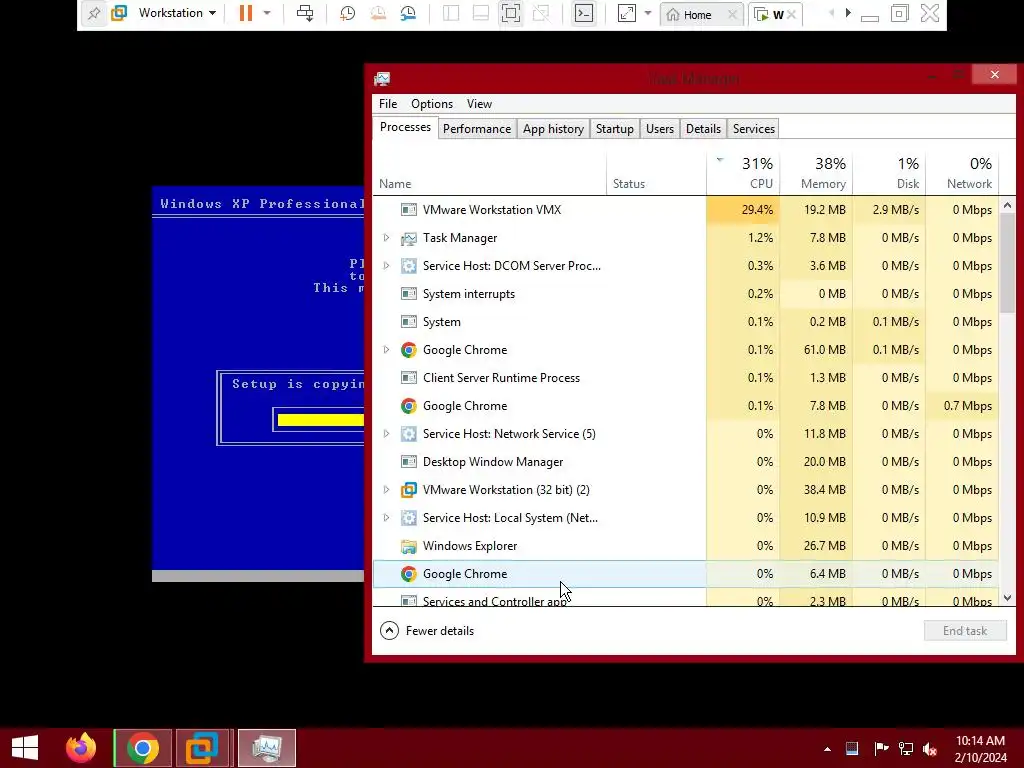Collapse view with Fewer details
Image resolution: width=1024 pixels, height=768 pixels.
427,631
